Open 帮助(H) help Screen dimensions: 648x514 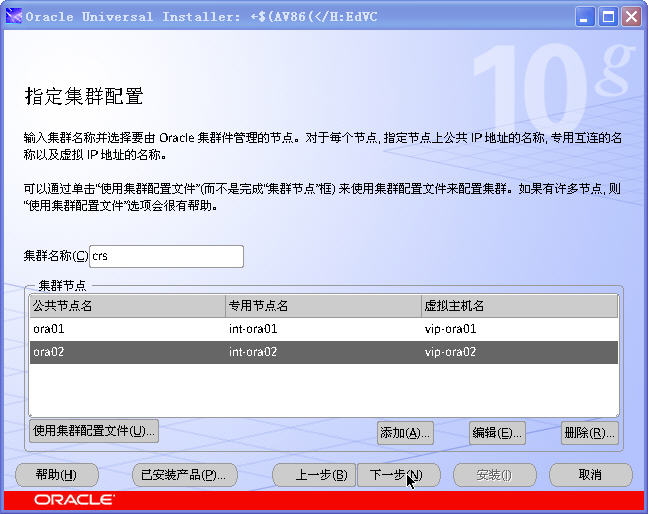[x=57, y=475]
